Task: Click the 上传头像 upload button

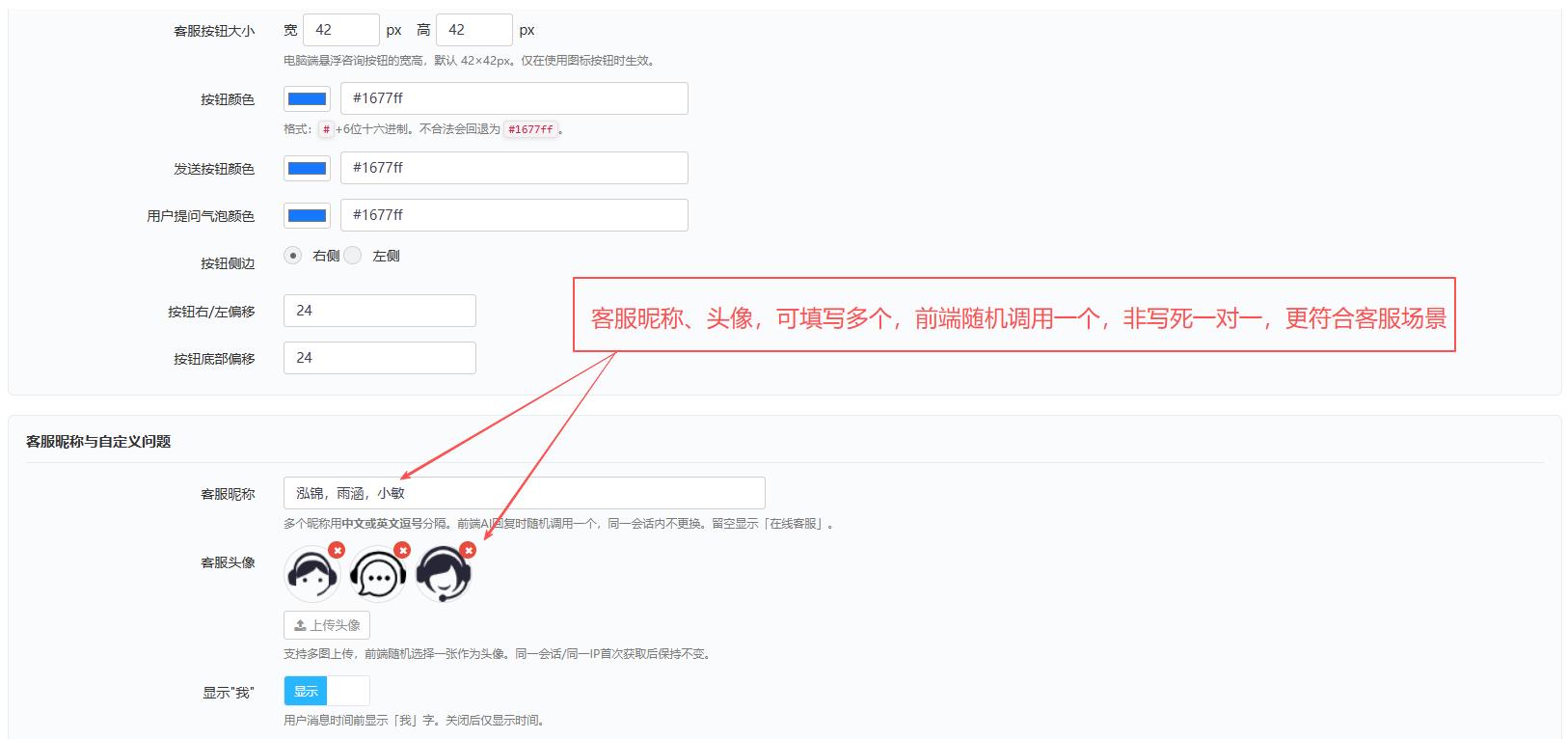Action: (327, 625)
